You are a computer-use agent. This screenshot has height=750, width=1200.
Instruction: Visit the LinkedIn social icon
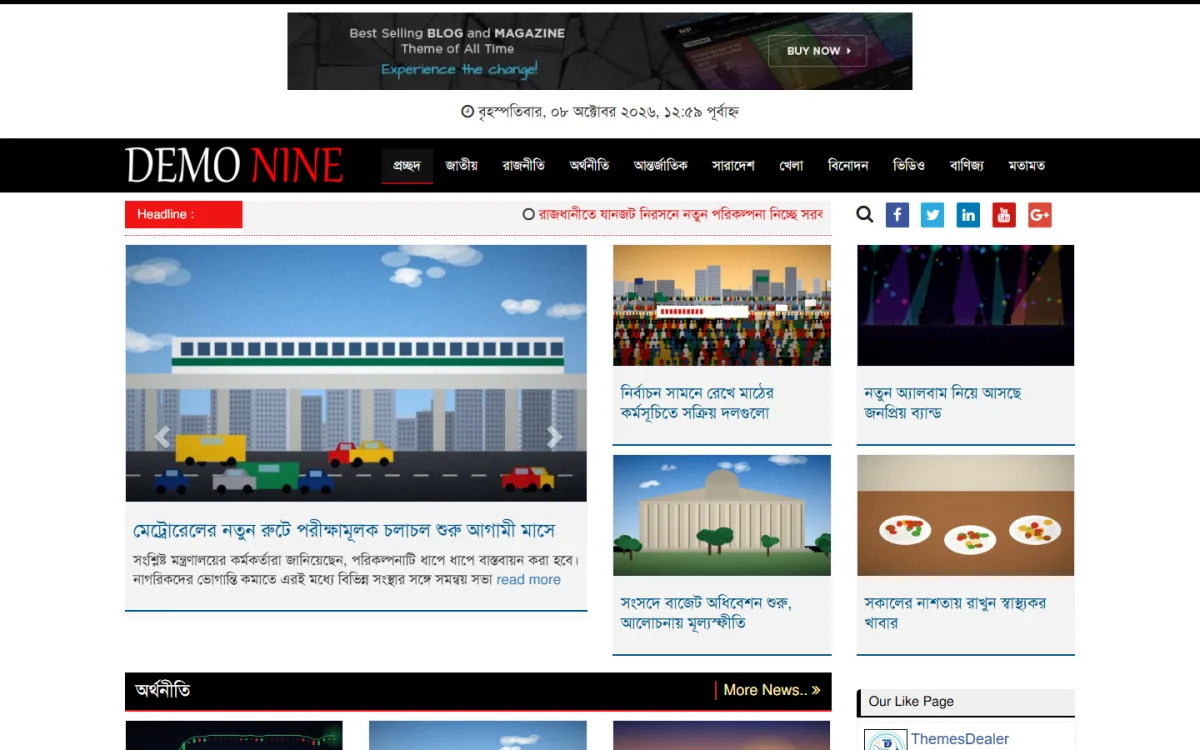tap(968, 215)
